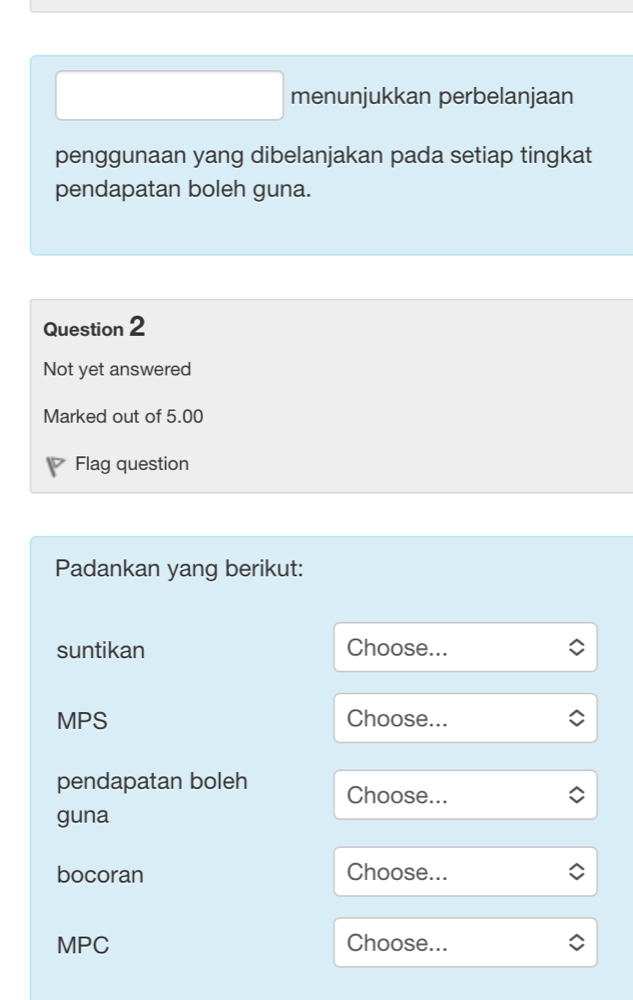Click the MPS row label
The image size is (633, 1000).
(82, 721)
